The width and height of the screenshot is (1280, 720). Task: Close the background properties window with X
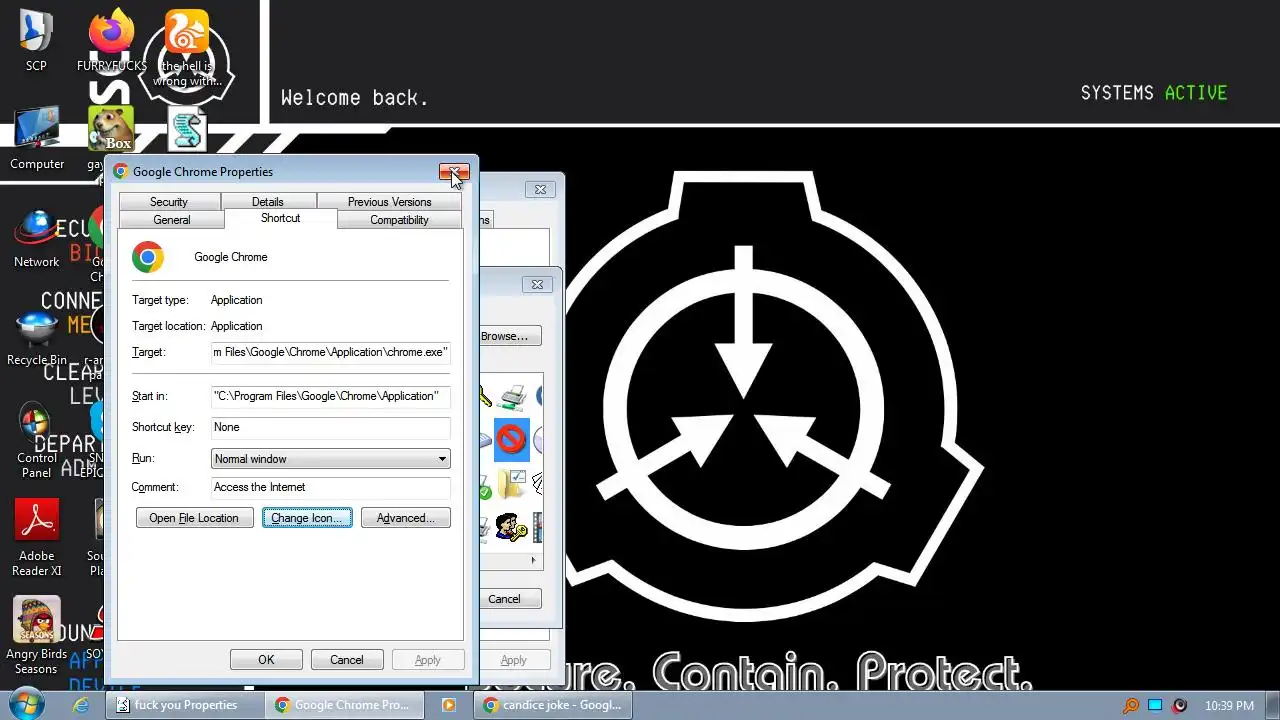point(540,189)
